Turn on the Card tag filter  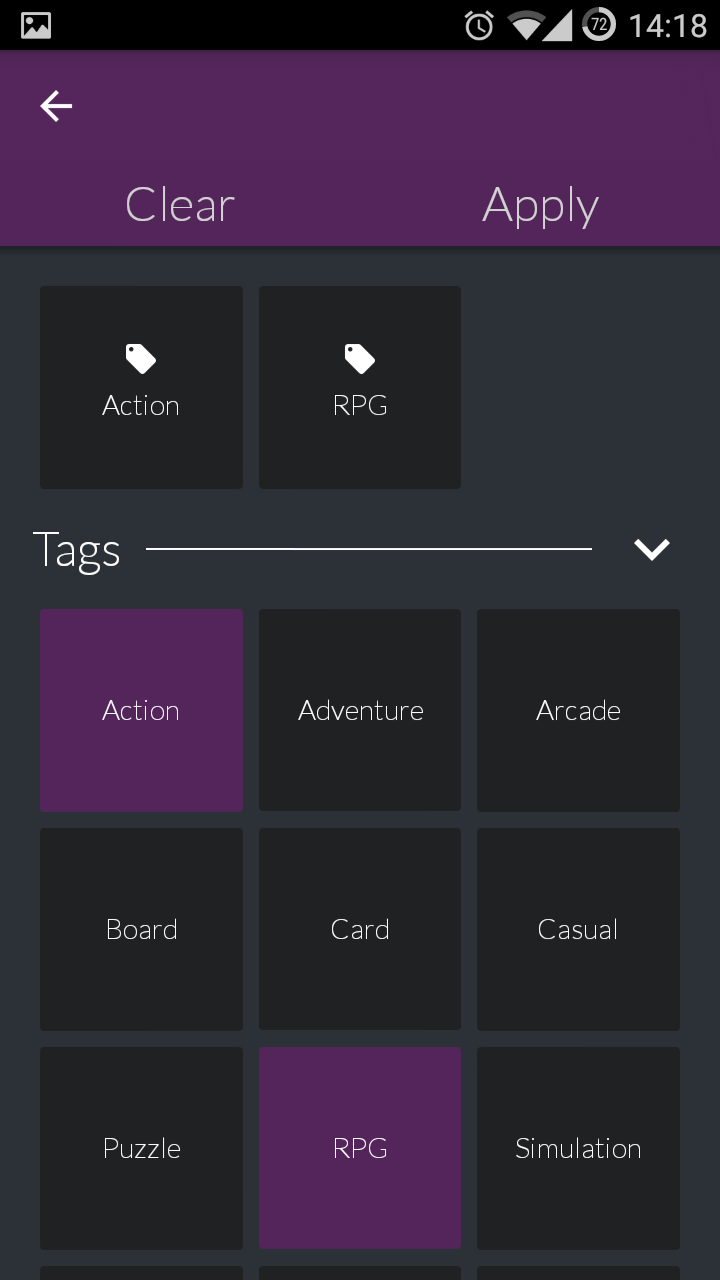(x=360, y=929)
